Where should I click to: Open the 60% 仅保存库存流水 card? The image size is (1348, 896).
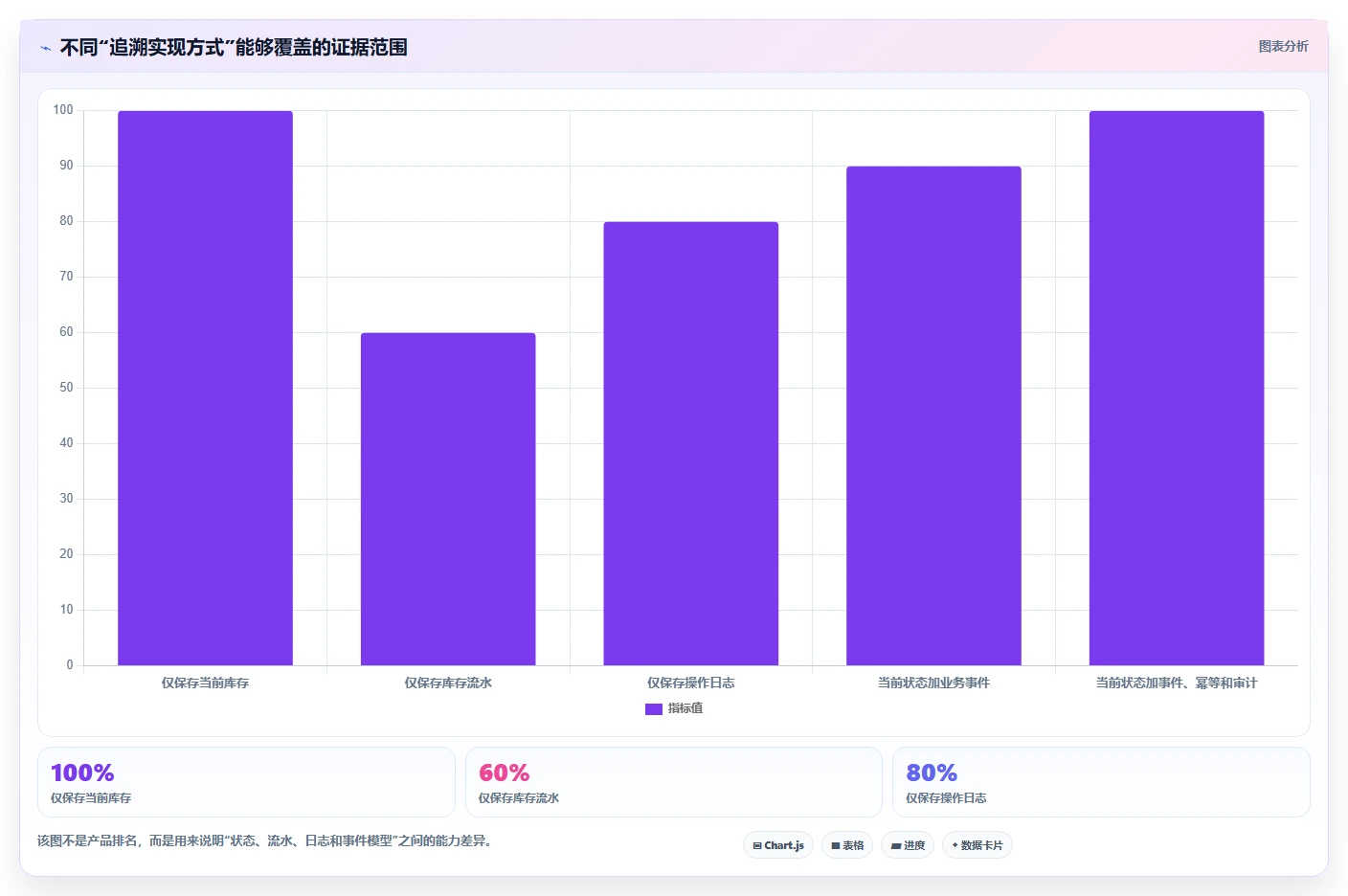(x=674, y=782)
